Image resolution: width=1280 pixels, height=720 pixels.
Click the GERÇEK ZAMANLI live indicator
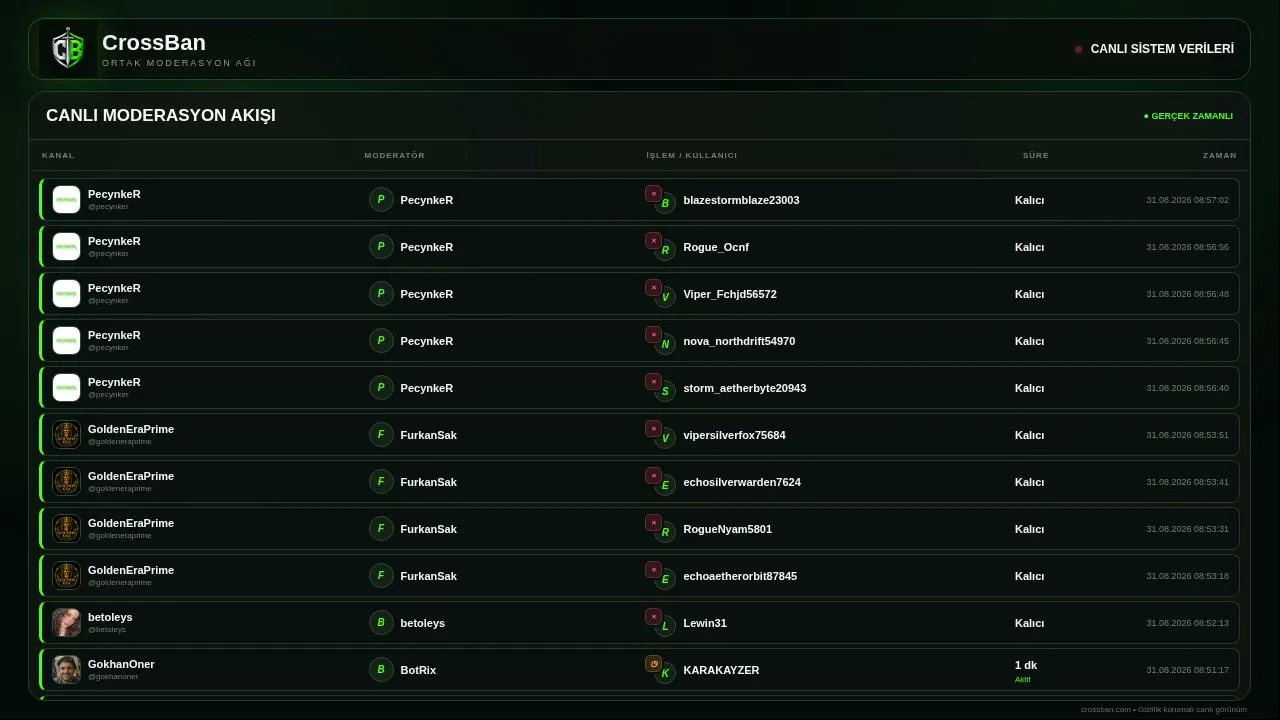click(1188, 116)
